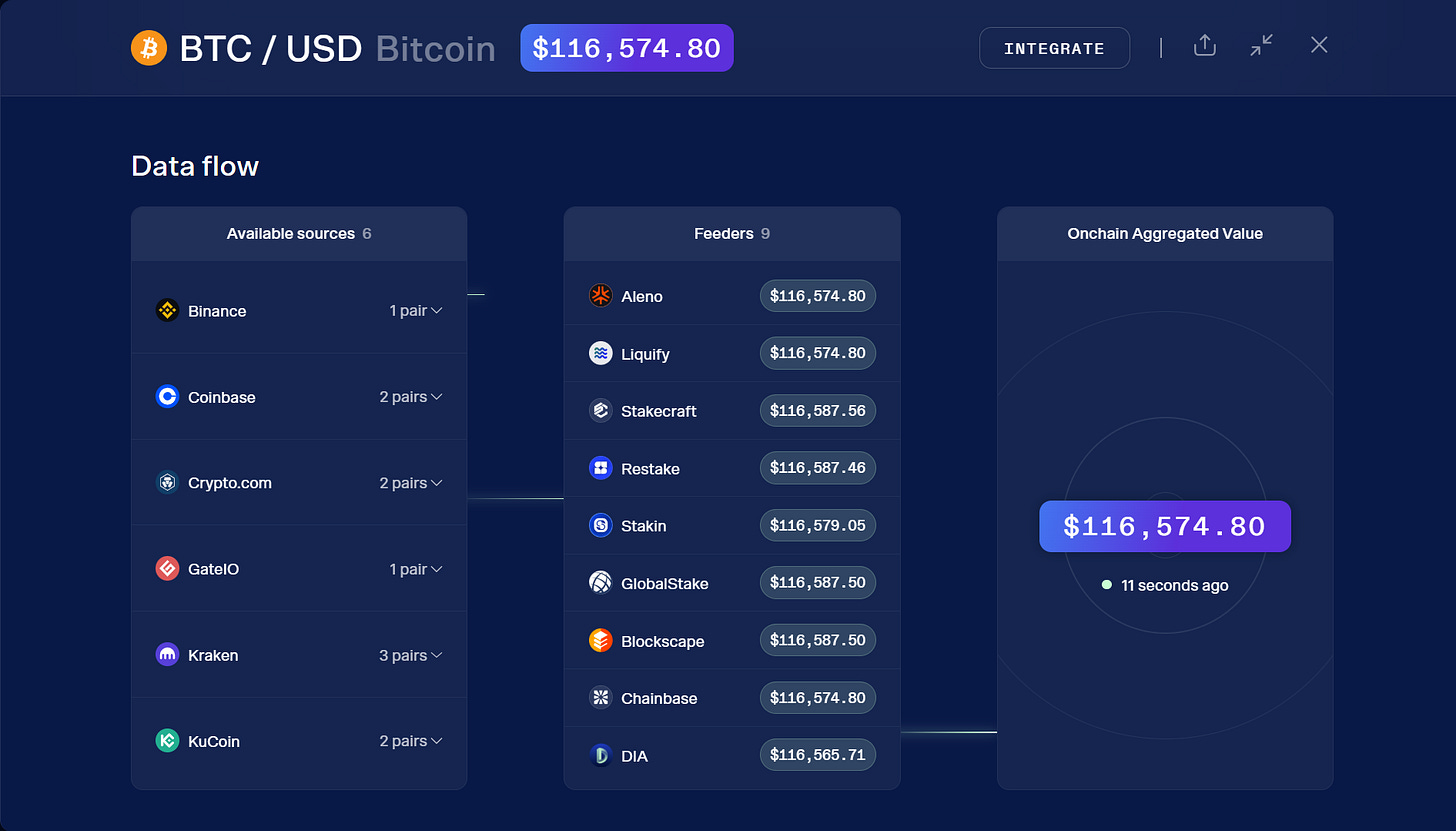1456x831 pixels.
Task: Click the Onchain Aggregated Value price badge
Action: pyautogui.click(x=1164, y=526)
